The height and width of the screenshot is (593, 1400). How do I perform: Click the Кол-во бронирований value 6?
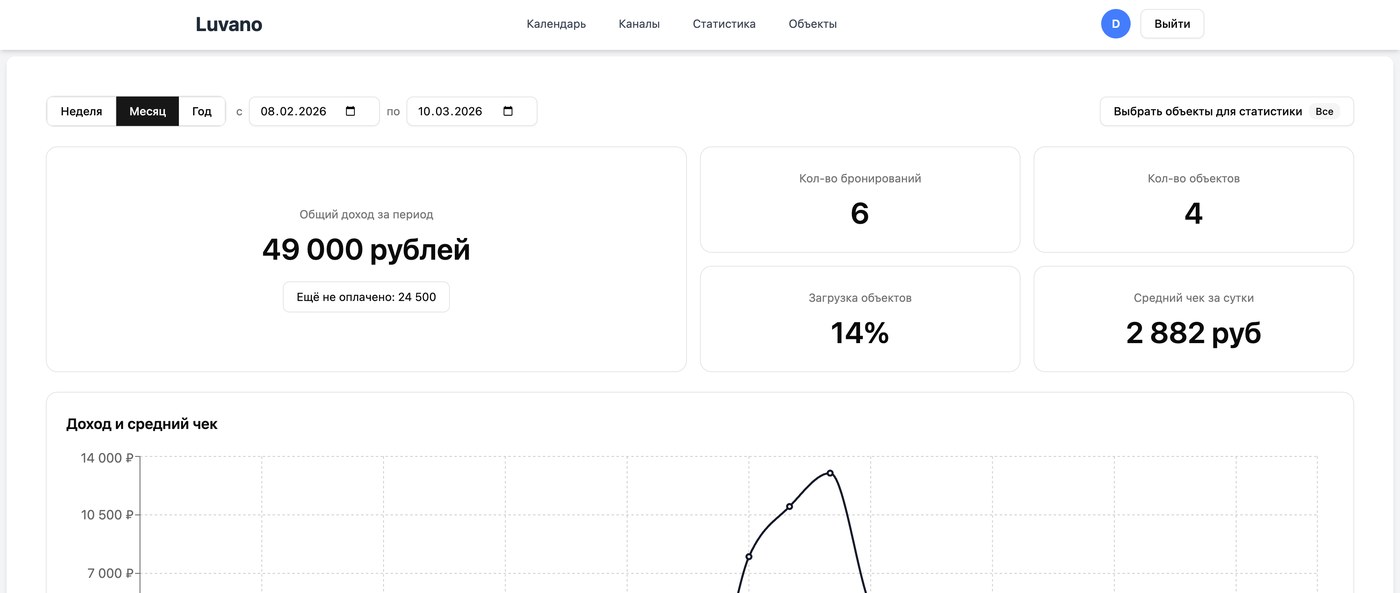tap(860, 213)
